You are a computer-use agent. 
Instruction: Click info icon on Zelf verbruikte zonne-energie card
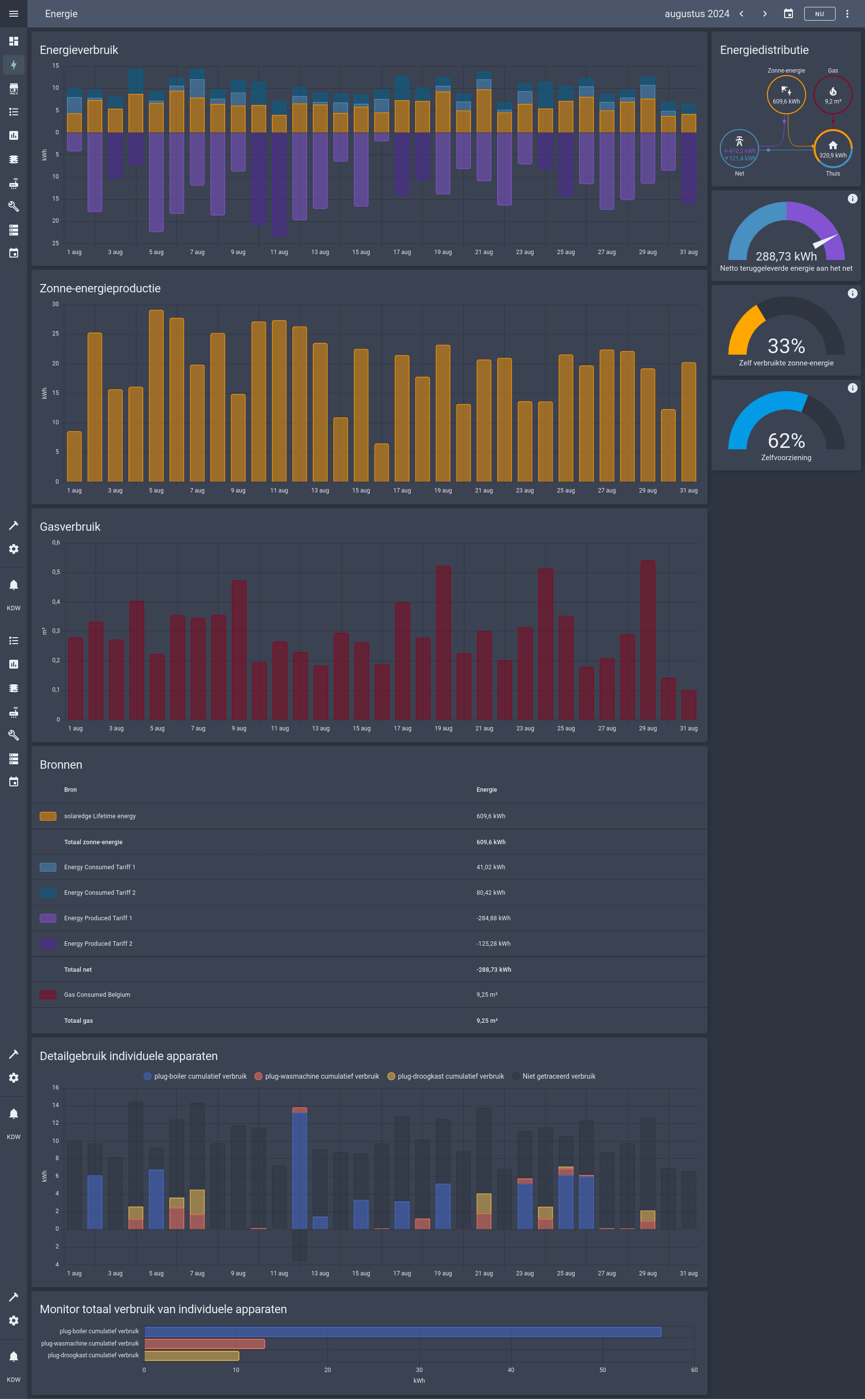(x=852, y=293)
